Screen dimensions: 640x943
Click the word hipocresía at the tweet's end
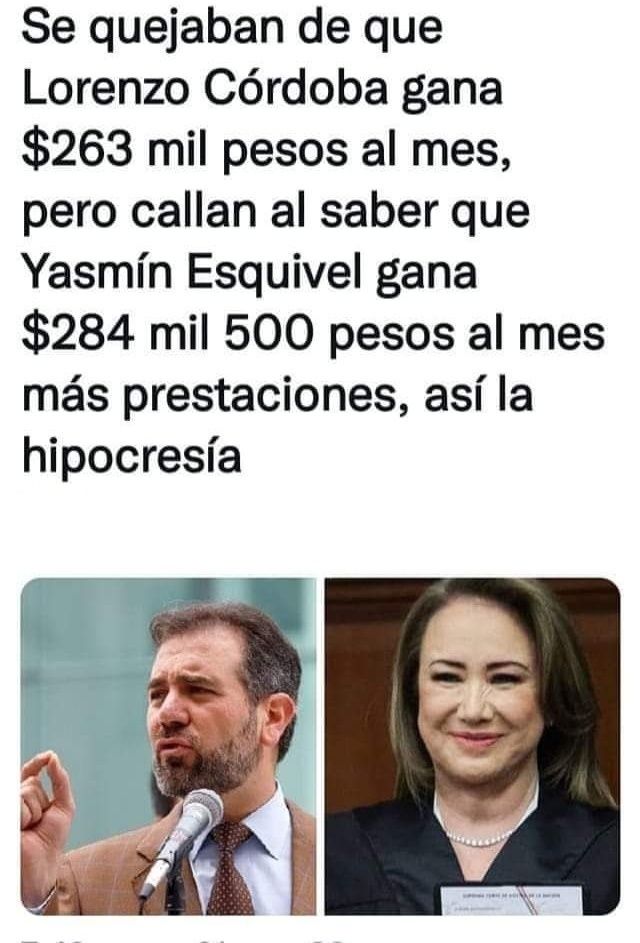(132, 456)
